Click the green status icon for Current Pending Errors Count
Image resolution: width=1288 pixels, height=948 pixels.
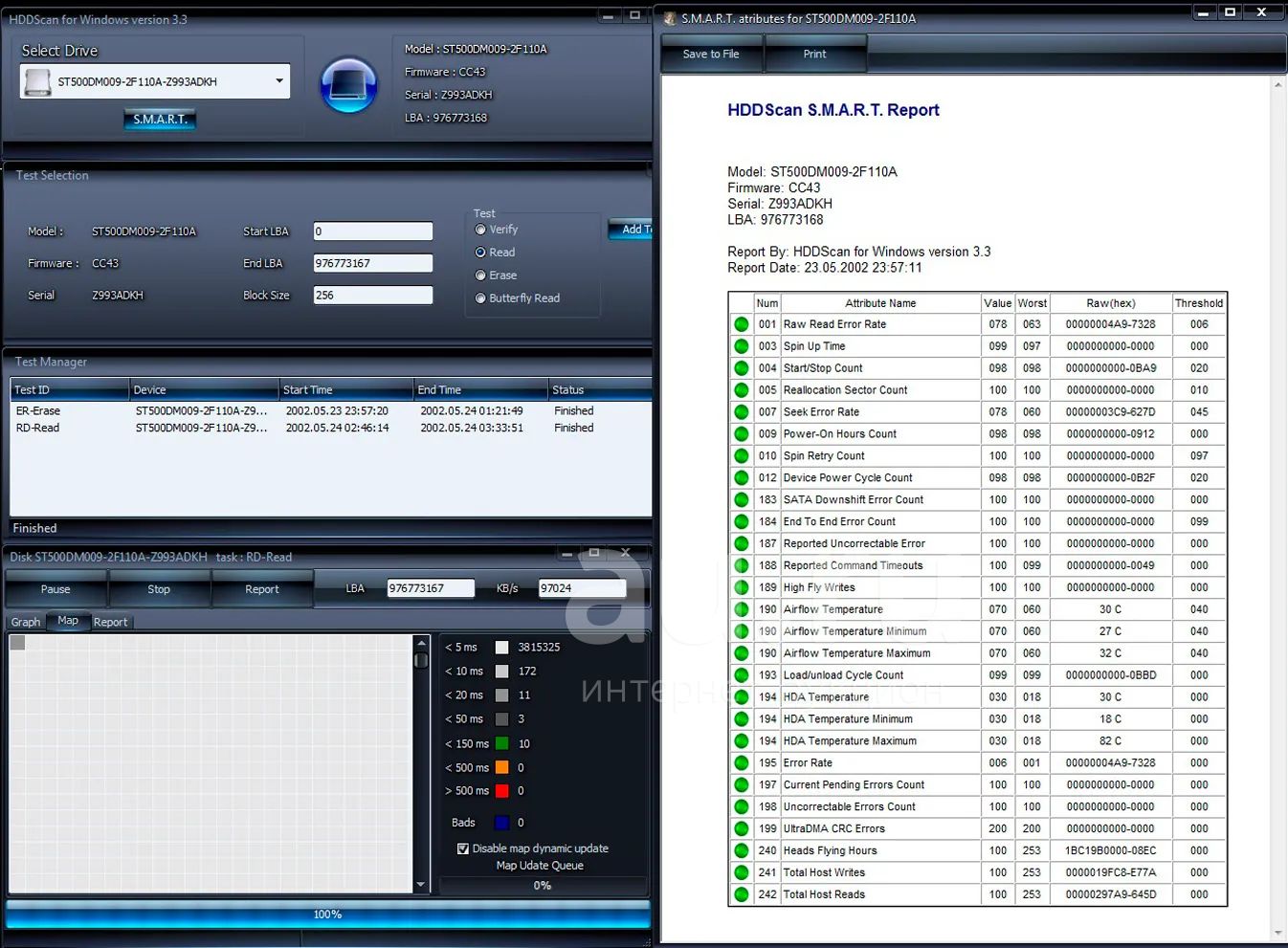click(742, 785)
